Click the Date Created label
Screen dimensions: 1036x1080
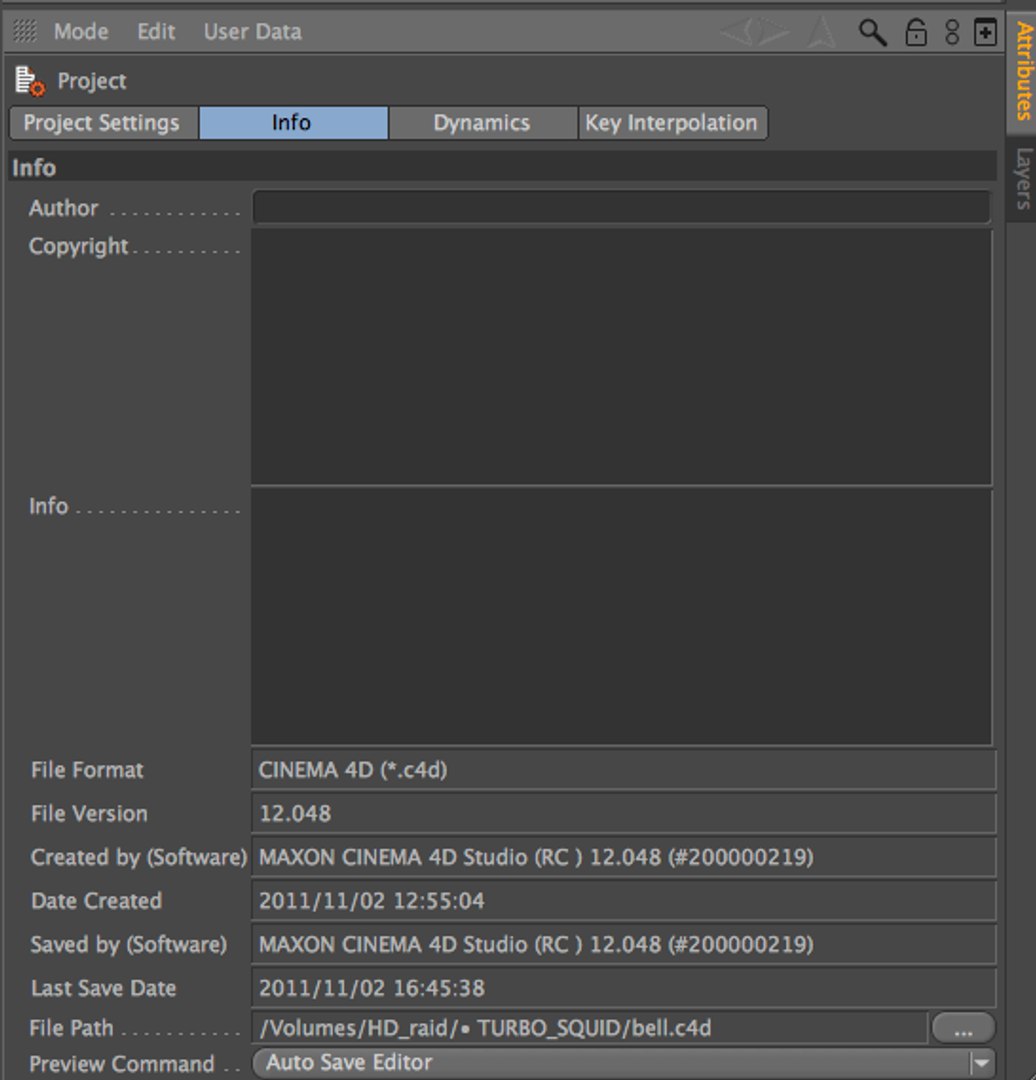click(96, 901)
